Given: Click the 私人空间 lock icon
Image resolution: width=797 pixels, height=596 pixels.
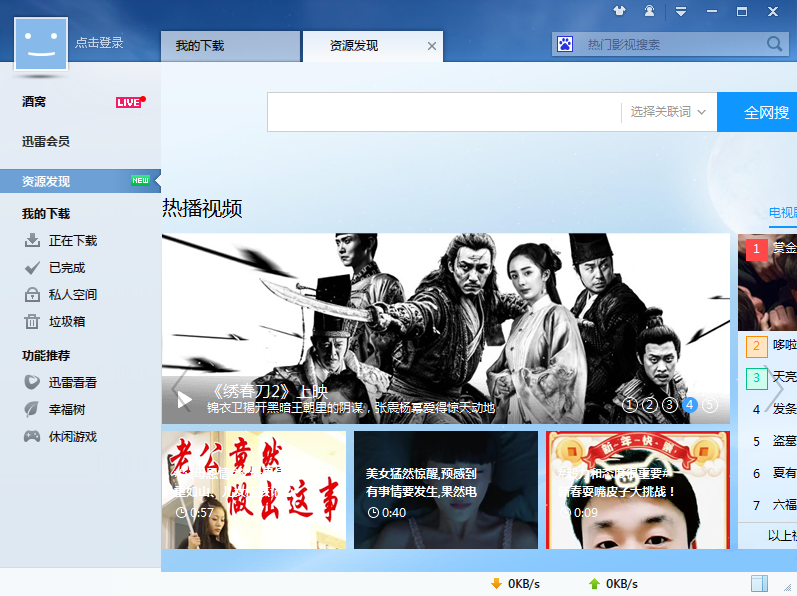Looking at the screenshot, I should tap(32, 295).
